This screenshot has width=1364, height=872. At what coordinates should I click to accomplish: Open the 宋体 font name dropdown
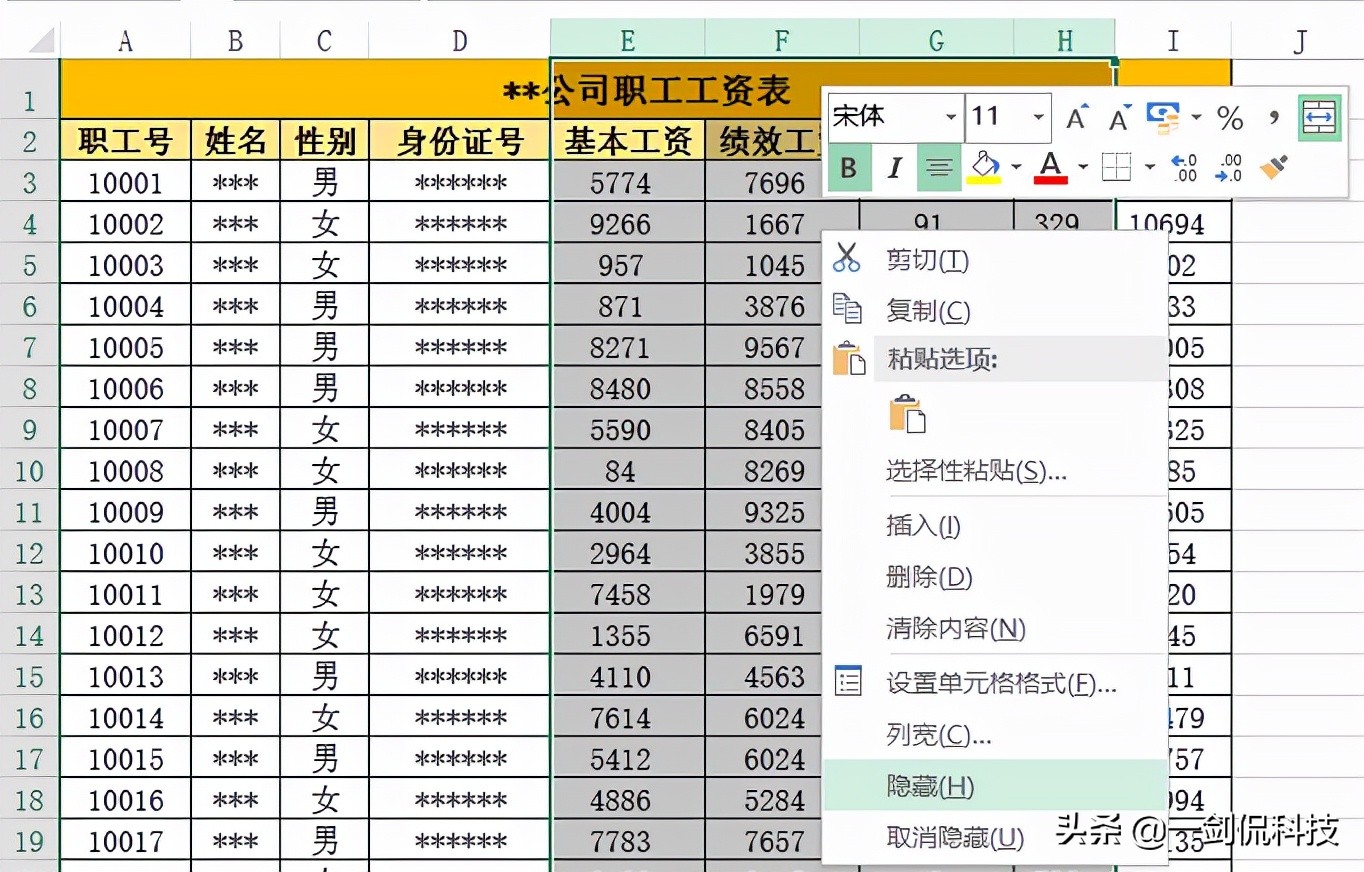(x=952, y=117)
